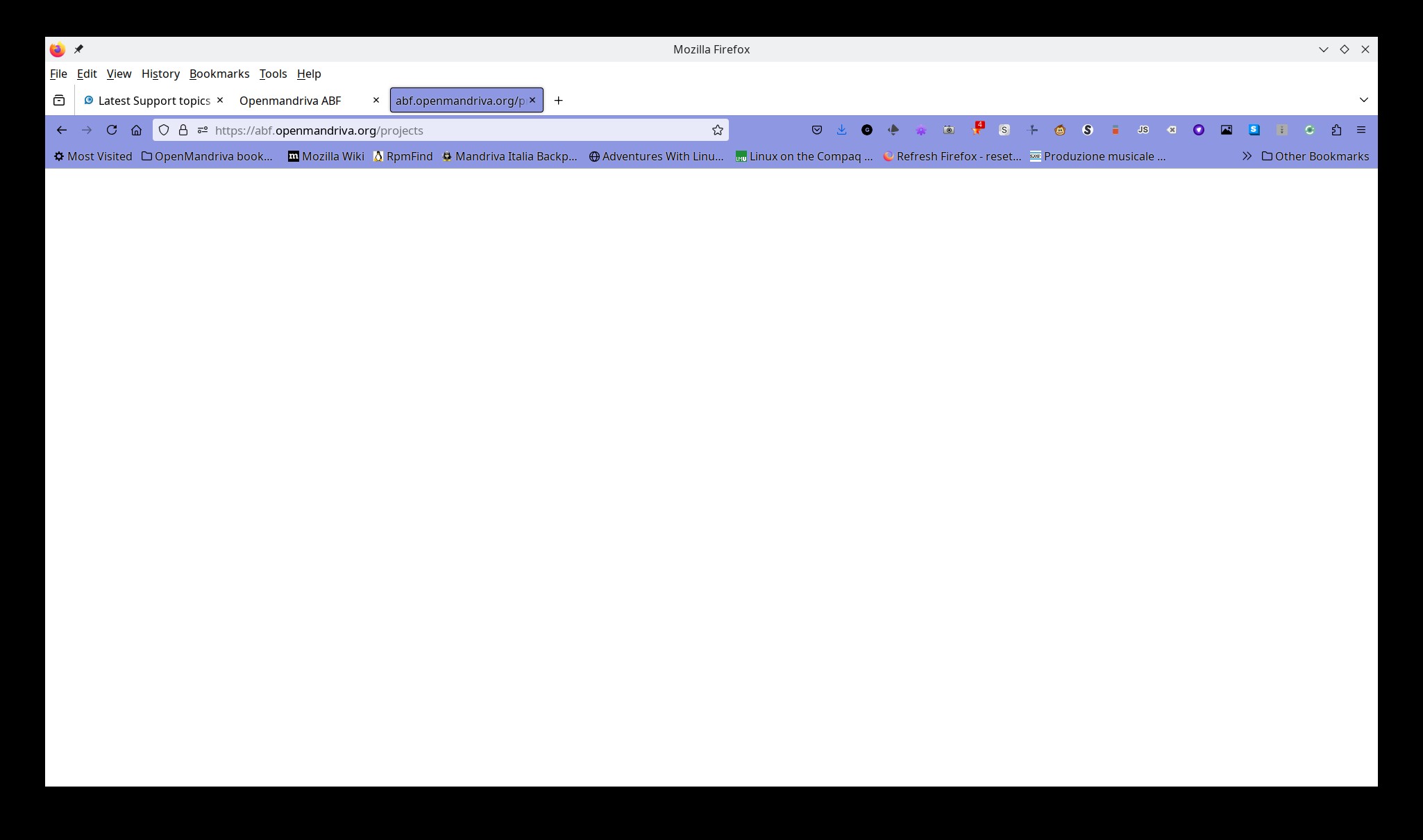Open the Produzione musicale bookmark

pyautogui.click(x=1097, y=156)
